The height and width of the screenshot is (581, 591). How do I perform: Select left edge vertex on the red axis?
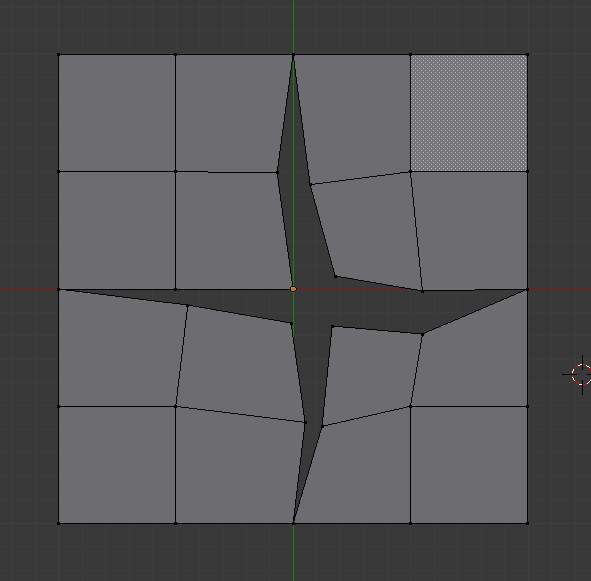(x=58, y=290)
